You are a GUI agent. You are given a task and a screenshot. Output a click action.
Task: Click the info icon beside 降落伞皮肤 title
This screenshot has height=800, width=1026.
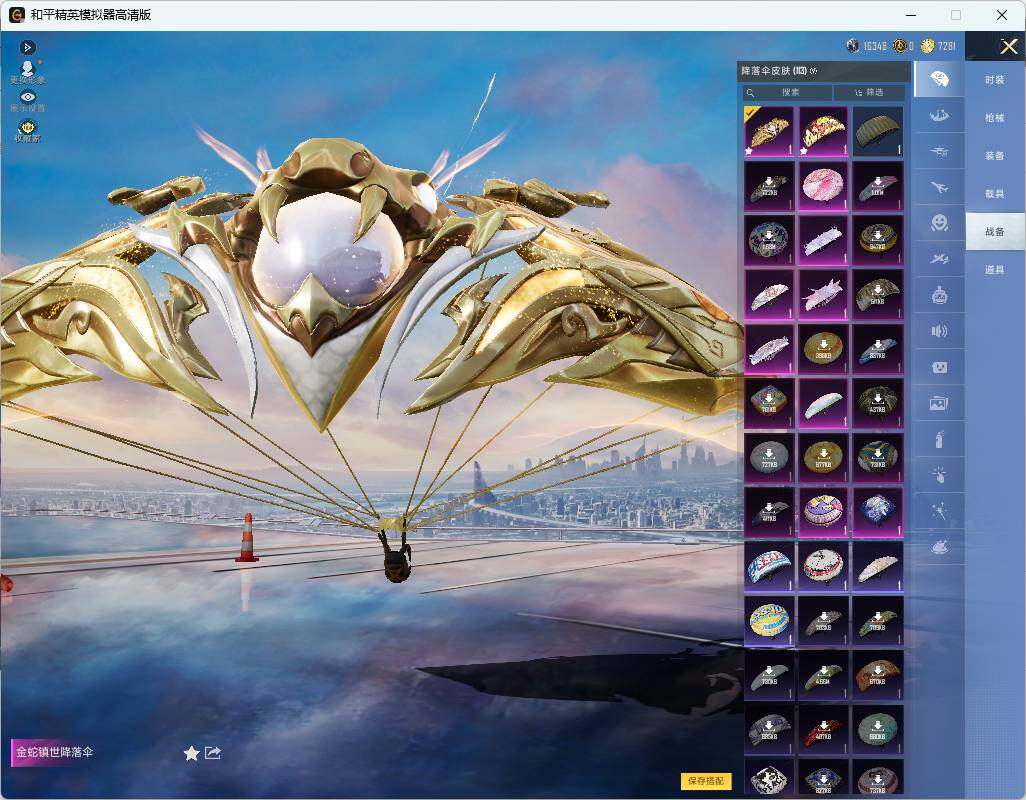pyautogui.click(x=814, y=71)
